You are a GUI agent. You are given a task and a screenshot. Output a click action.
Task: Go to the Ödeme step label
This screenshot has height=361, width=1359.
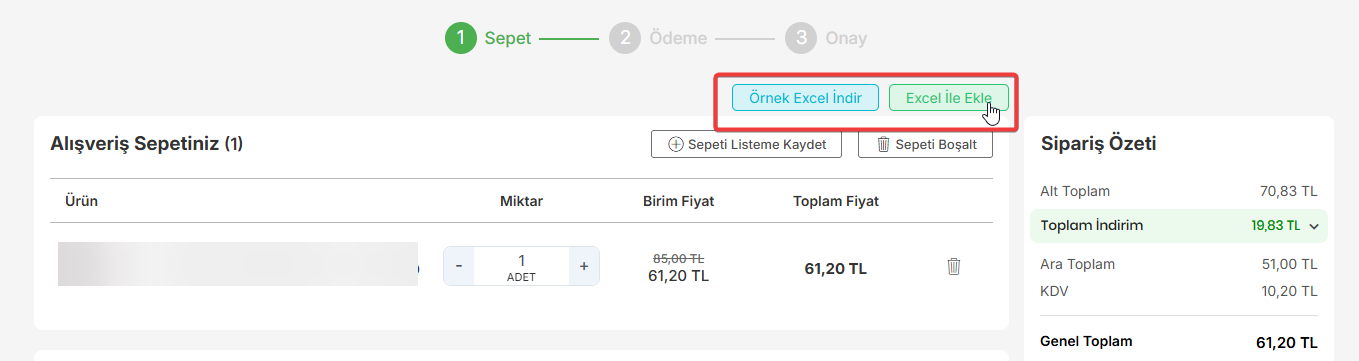click(677, 38)
